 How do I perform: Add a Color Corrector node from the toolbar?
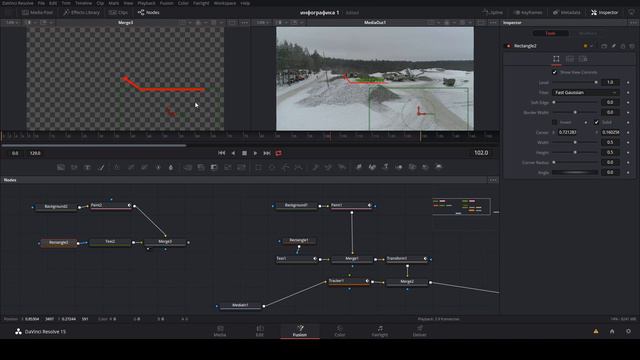117,167
